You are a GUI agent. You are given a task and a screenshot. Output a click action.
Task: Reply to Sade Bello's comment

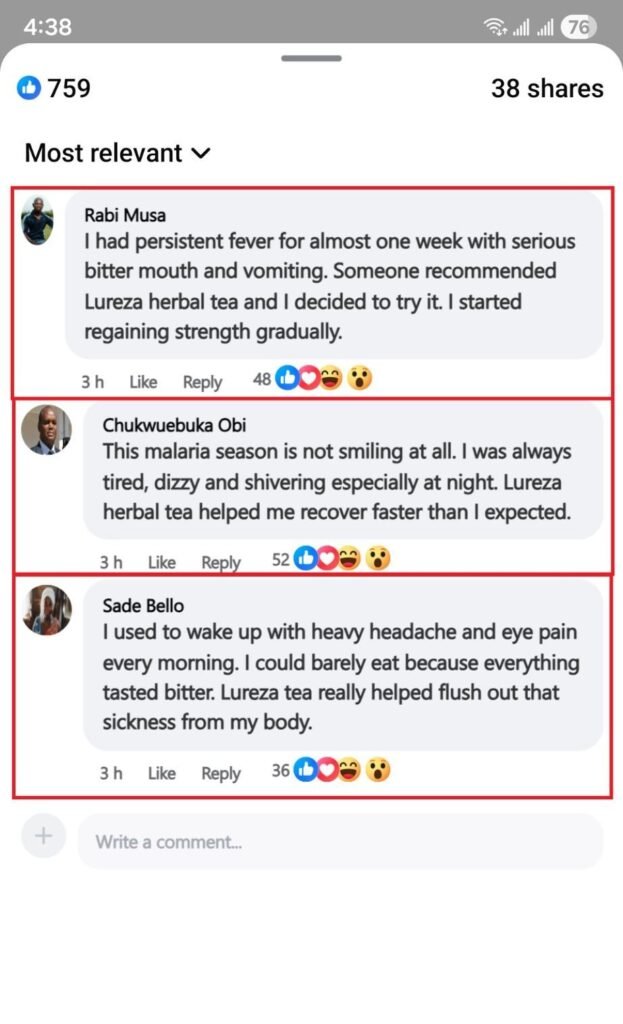point(221,774)
